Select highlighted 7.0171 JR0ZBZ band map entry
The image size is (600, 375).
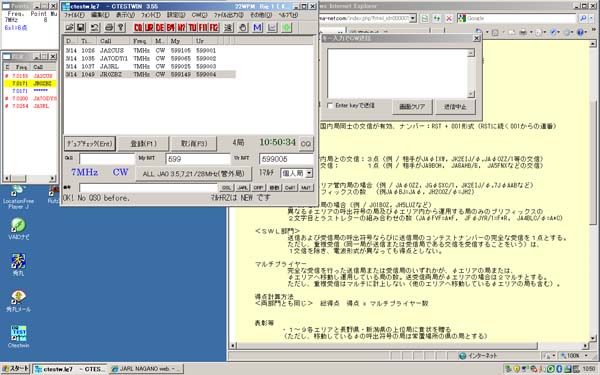coord(30,83)
